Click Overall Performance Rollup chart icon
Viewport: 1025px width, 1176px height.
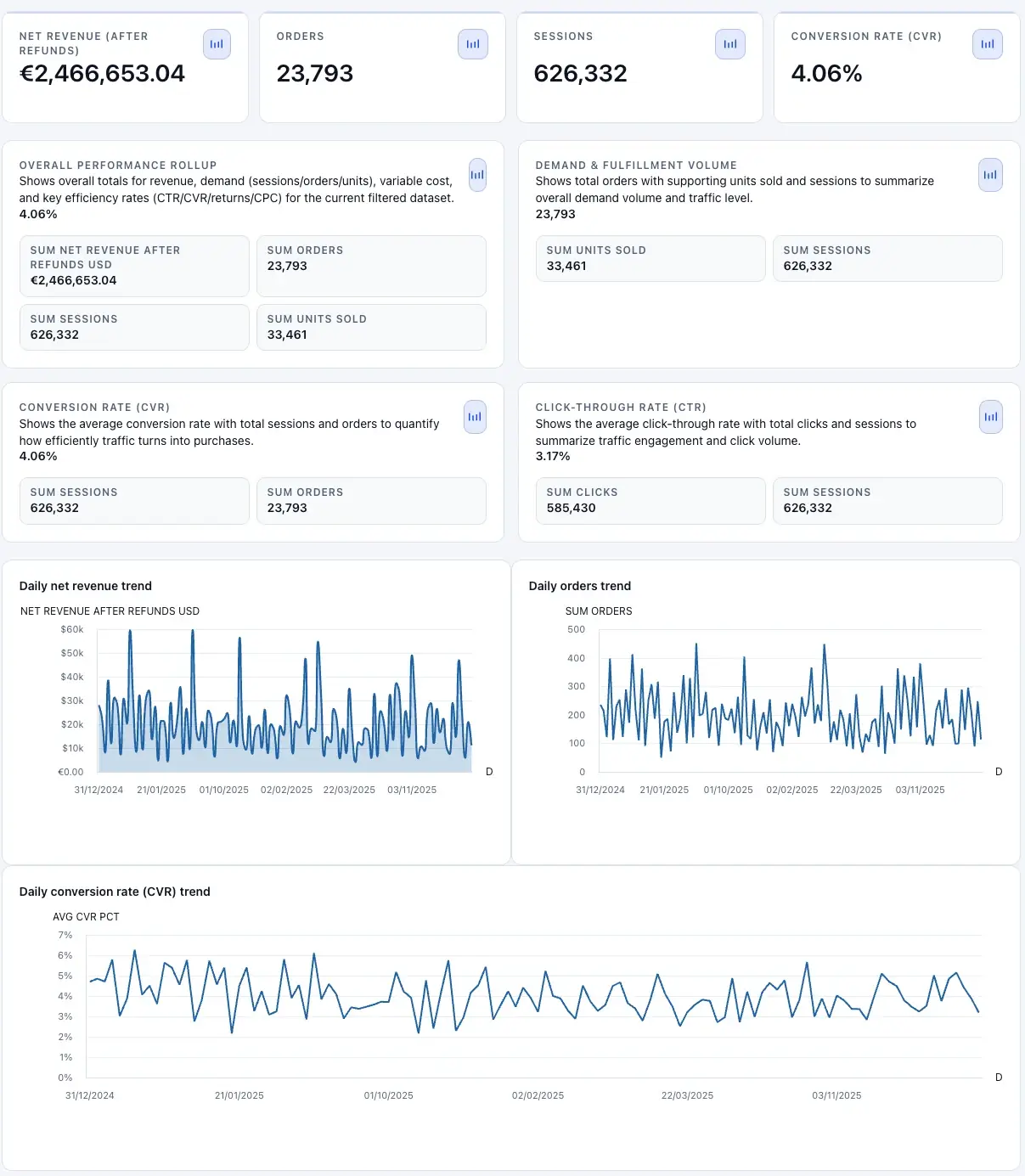(477, 175)
